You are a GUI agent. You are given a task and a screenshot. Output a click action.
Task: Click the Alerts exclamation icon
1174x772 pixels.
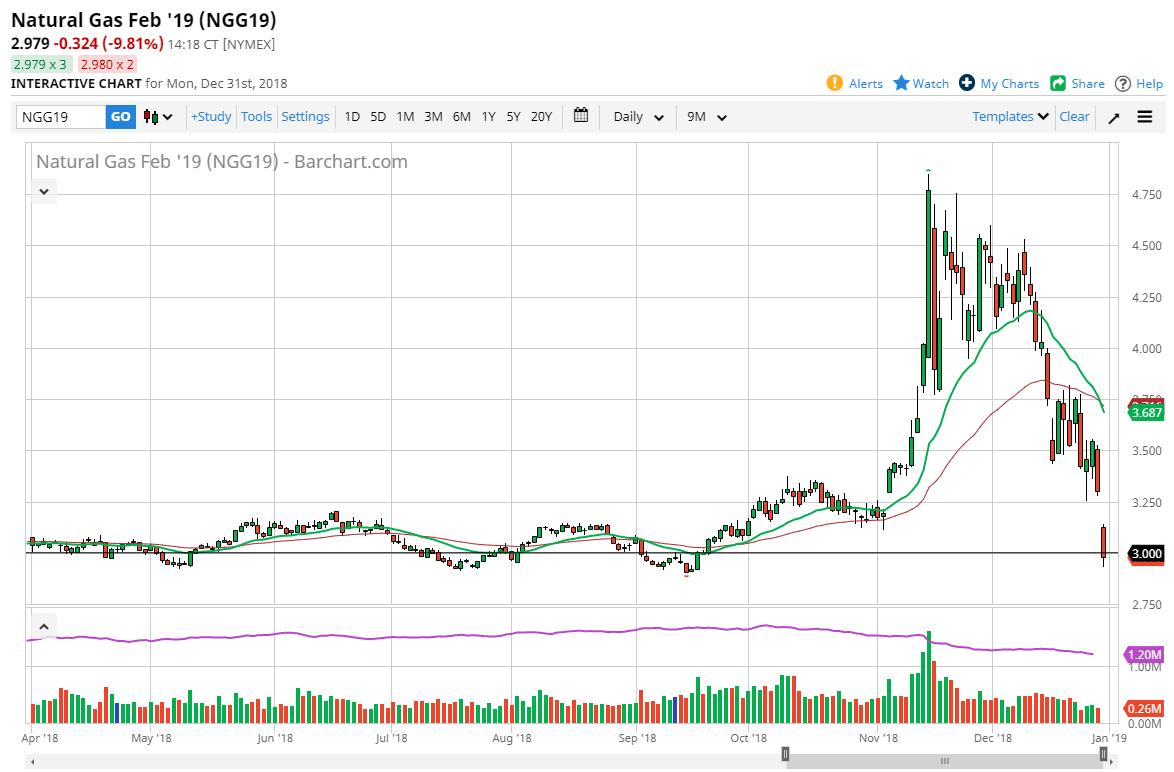(835, 83)
